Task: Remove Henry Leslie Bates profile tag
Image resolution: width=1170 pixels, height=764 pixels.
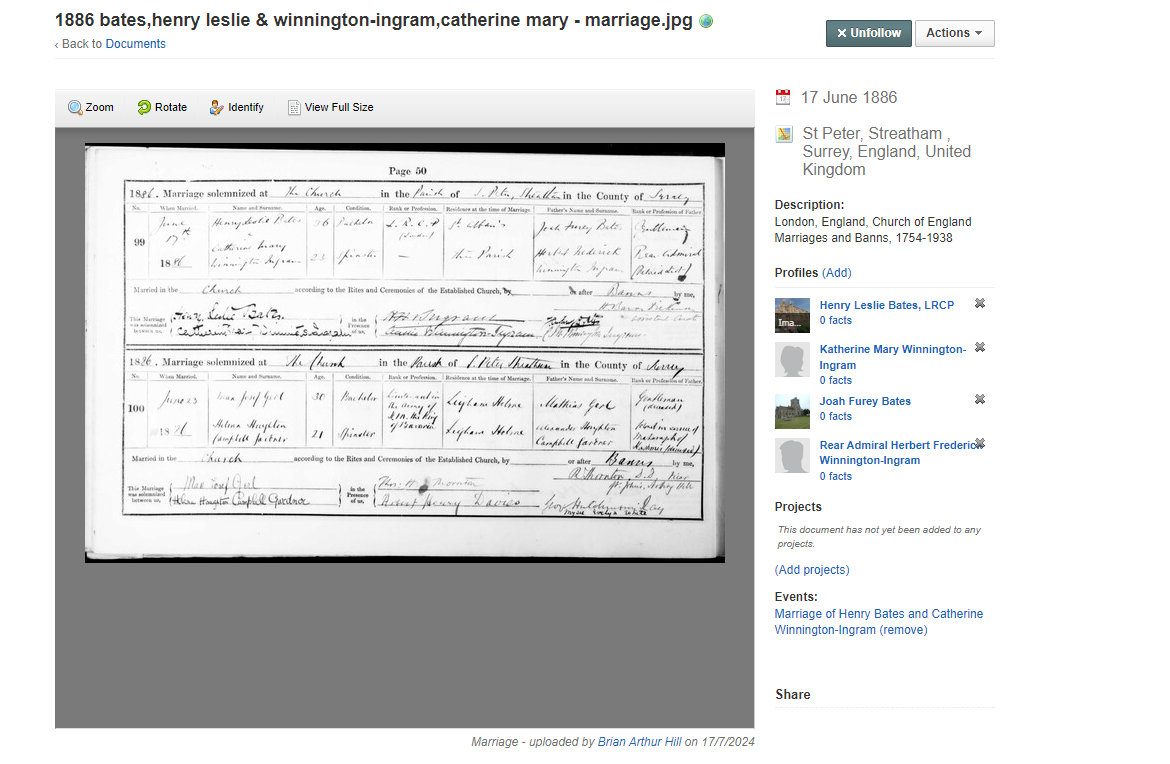Action: point(980,303)
